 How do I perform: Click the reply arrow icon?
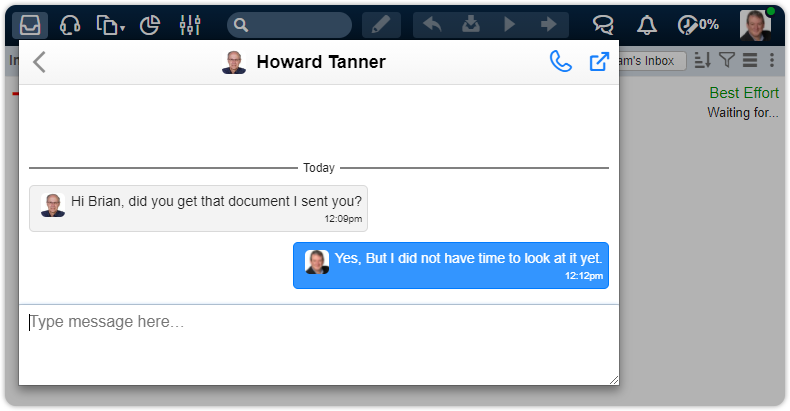click(x=432, y=24)
